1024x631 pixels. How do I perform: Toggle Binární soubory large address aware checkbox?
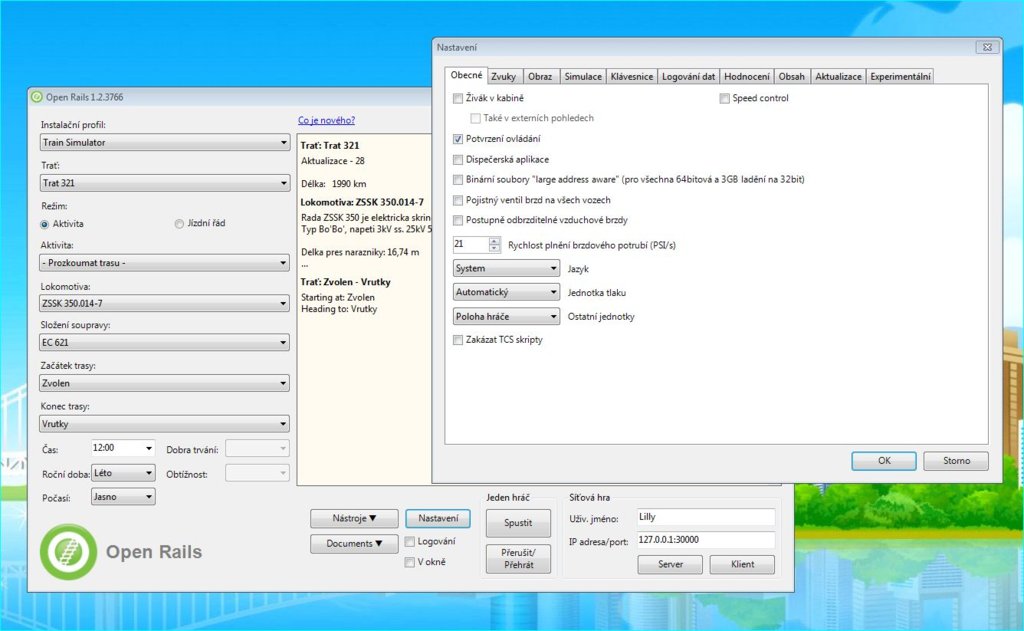point(458,180)
